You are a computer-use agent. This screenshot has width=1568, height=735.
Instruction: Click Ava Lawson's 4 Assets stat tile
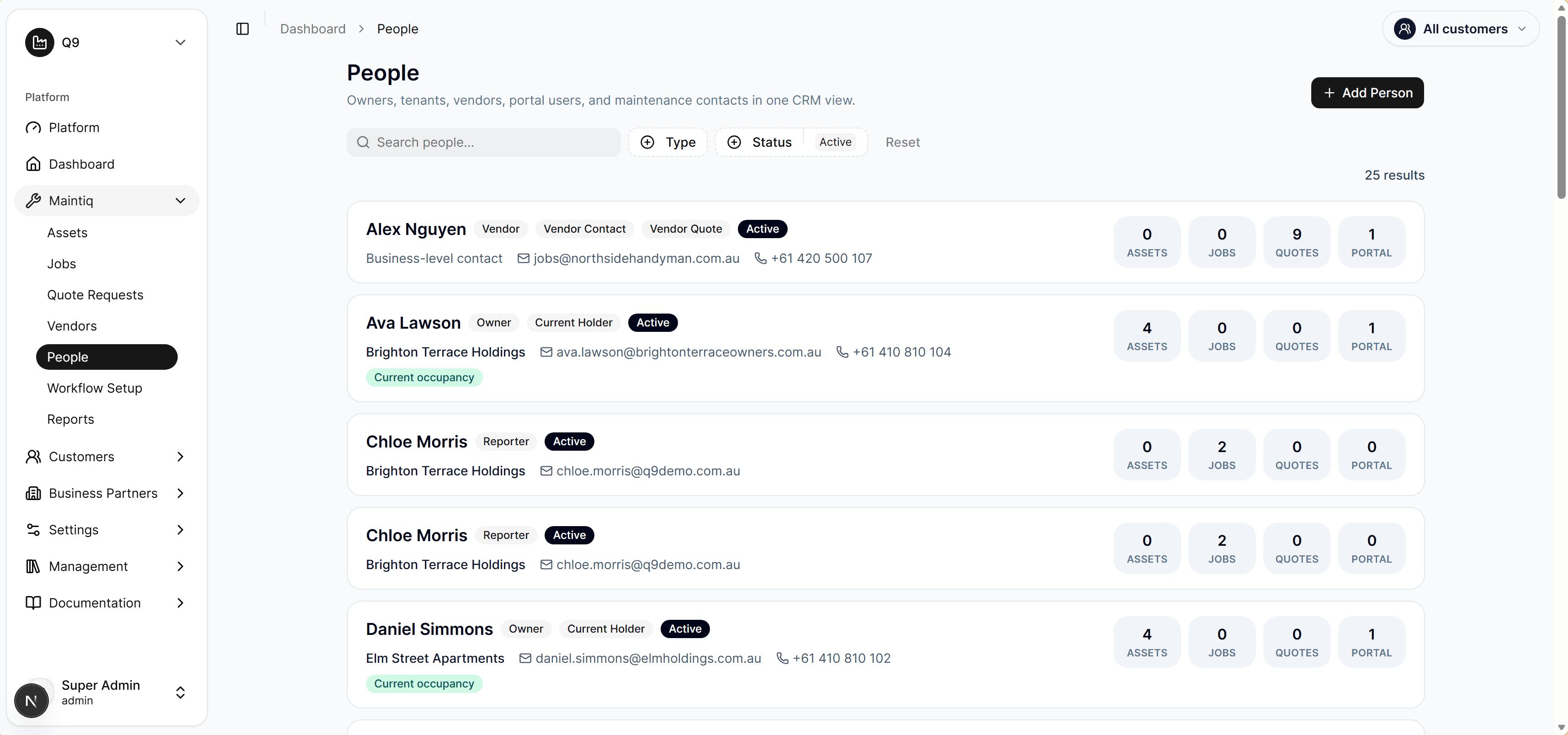tap(1147, 336)
